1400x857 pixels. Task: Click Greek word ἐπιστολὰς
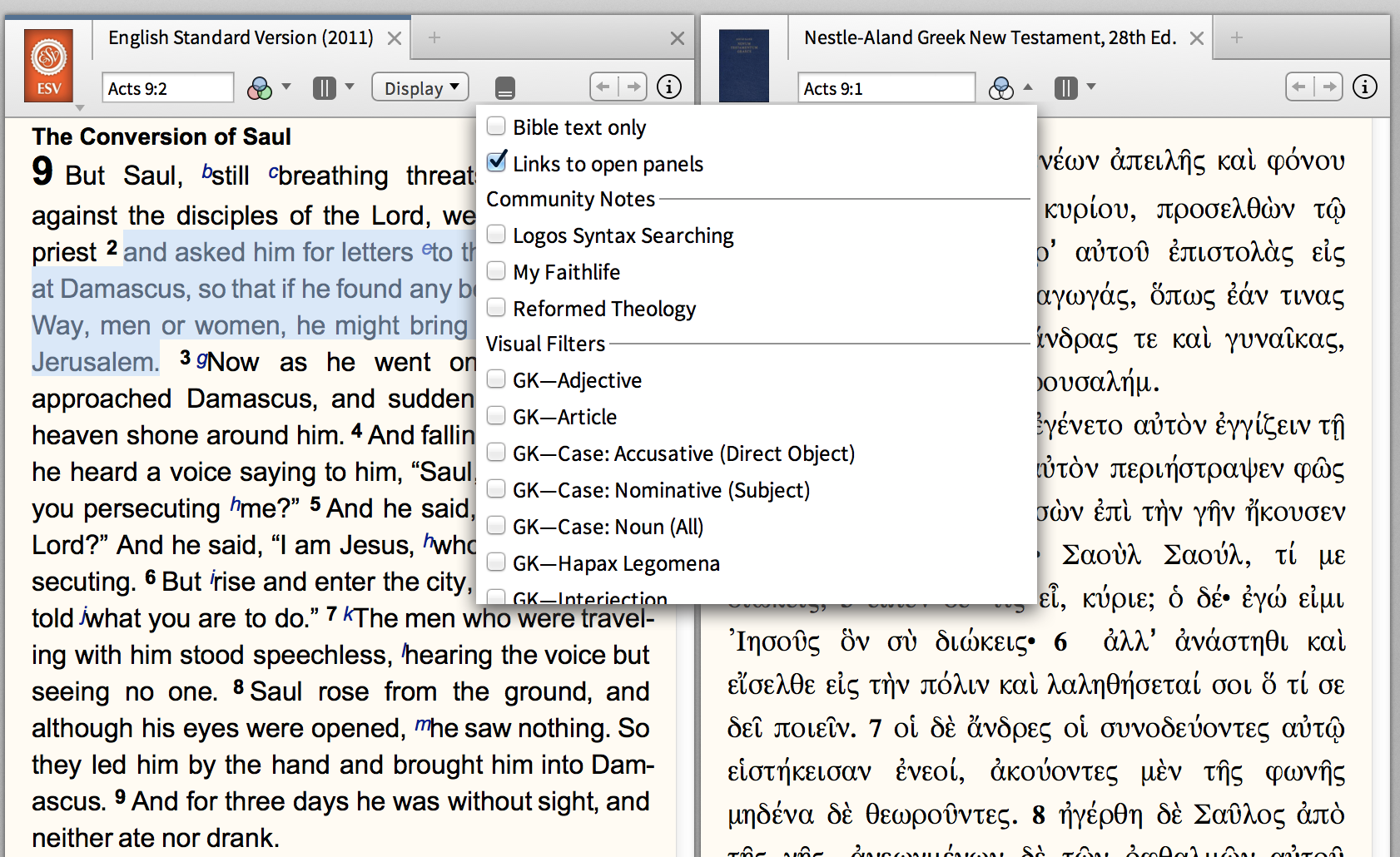click(x=1231, y=252)
